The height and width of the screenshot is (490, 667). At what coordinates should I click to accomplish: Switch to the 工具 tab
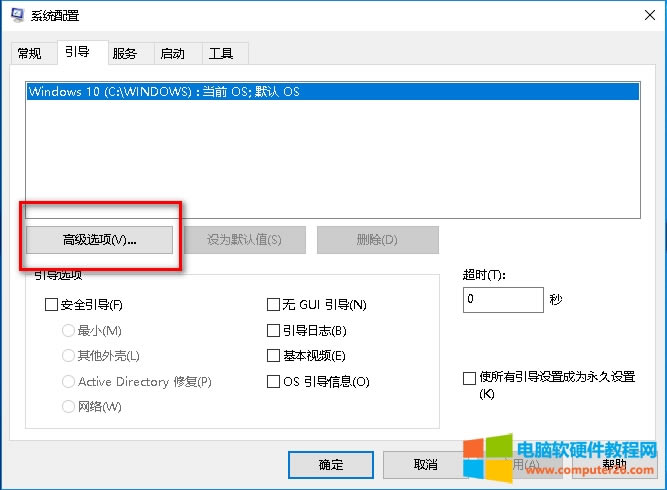(x=221, y=53)
